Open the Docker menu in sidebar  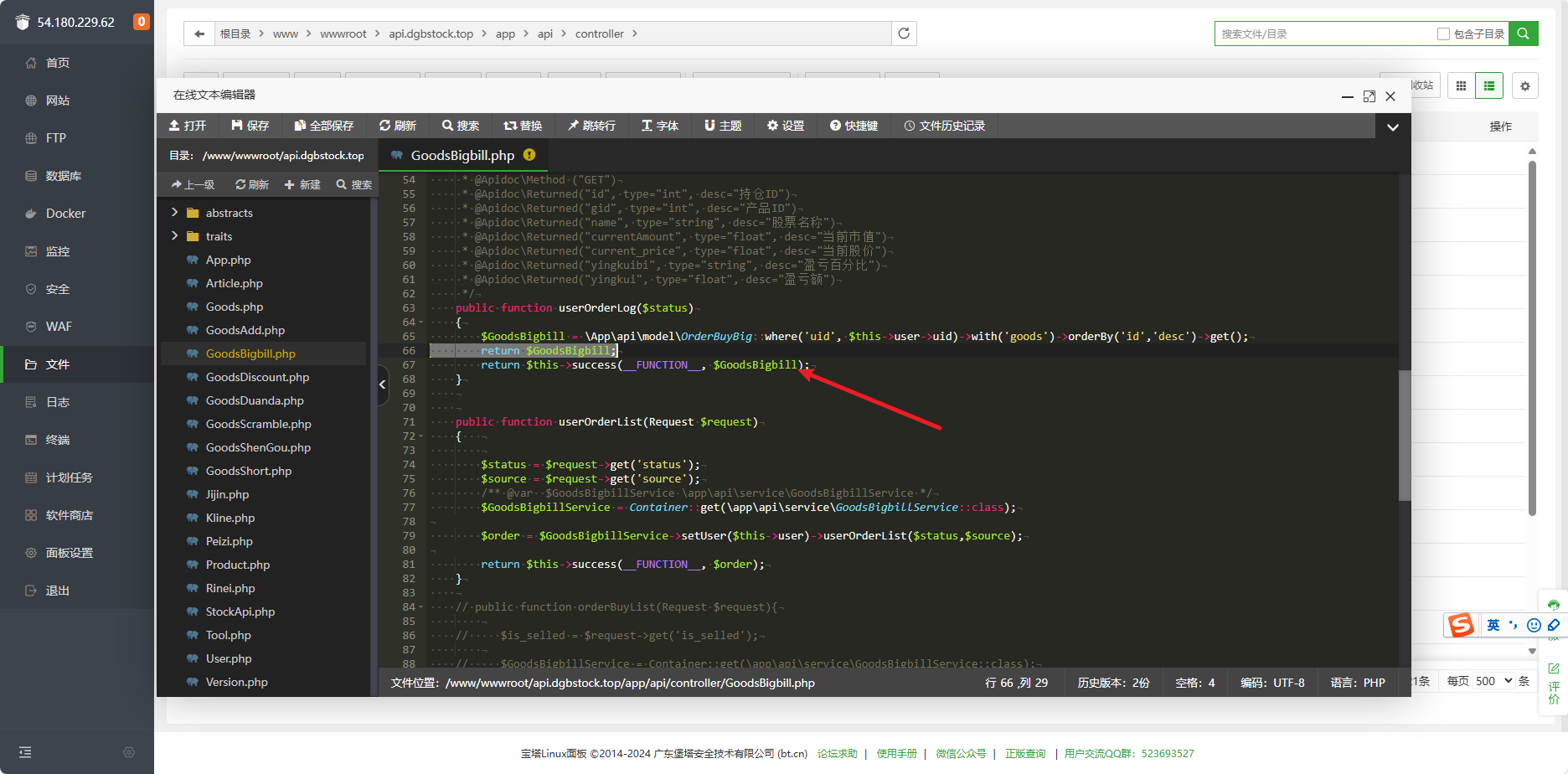coord(65,214)
